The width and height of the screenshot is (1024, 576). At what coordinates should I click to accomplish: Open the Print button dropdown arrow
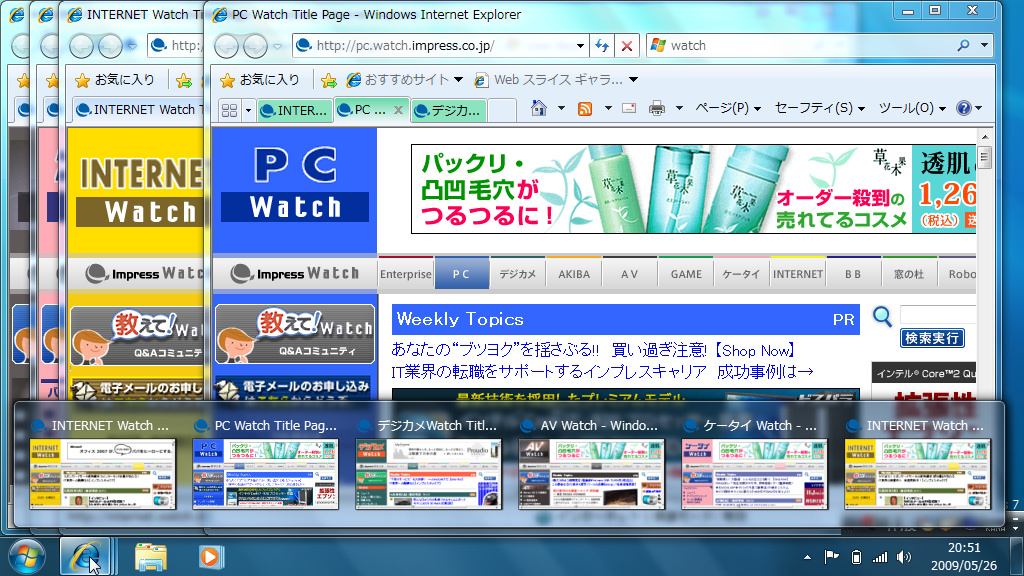point(679,108)
